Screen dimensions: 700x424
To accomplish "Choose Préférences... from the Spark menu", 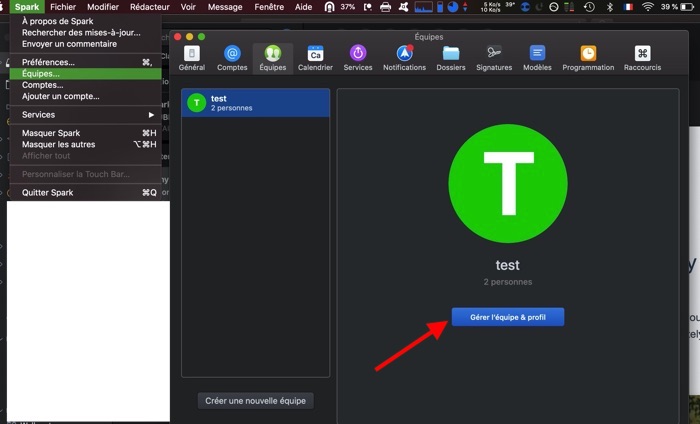I will (x=48, y=62).
